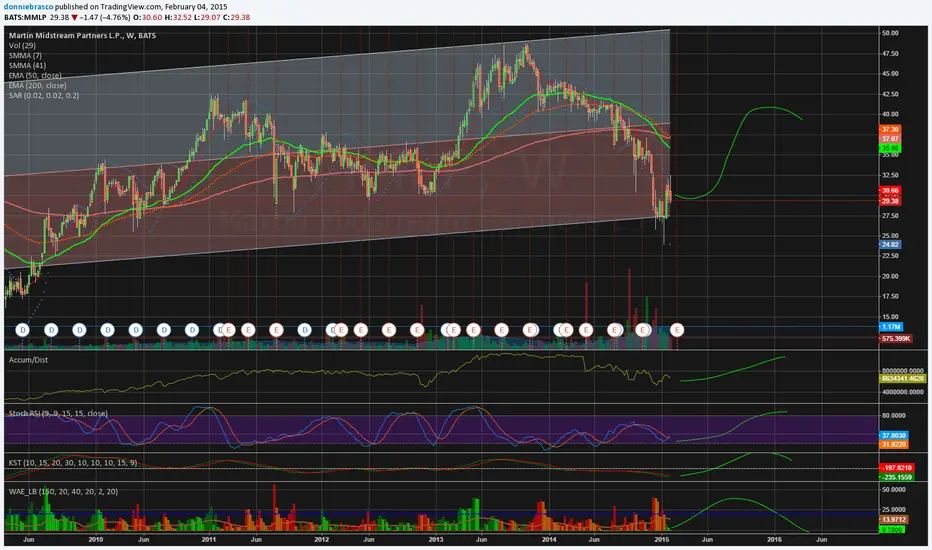Screen dimensions: 932x550
Task: Click the orange 31.9220 Stoch RSI tag
Action: coord(893,444)
